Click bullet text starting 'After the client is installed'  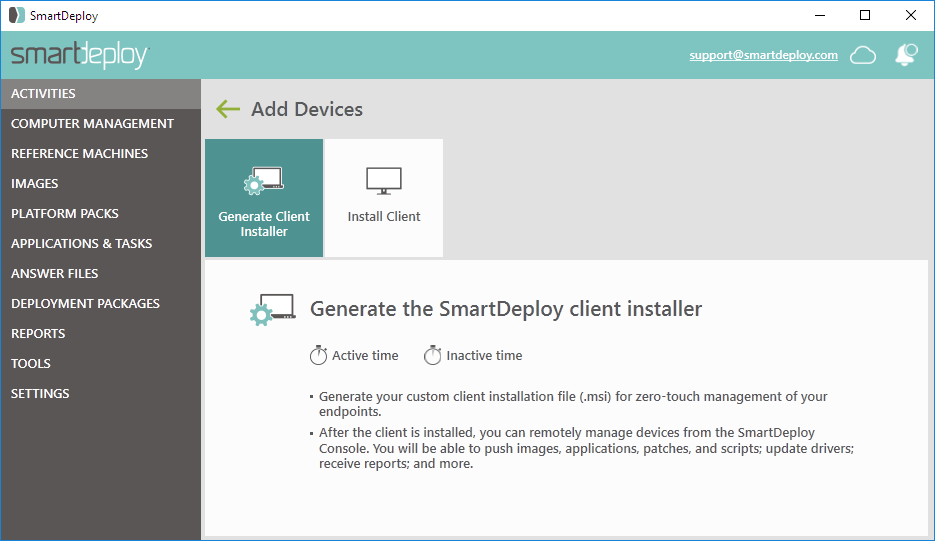[x=586, y=448]
